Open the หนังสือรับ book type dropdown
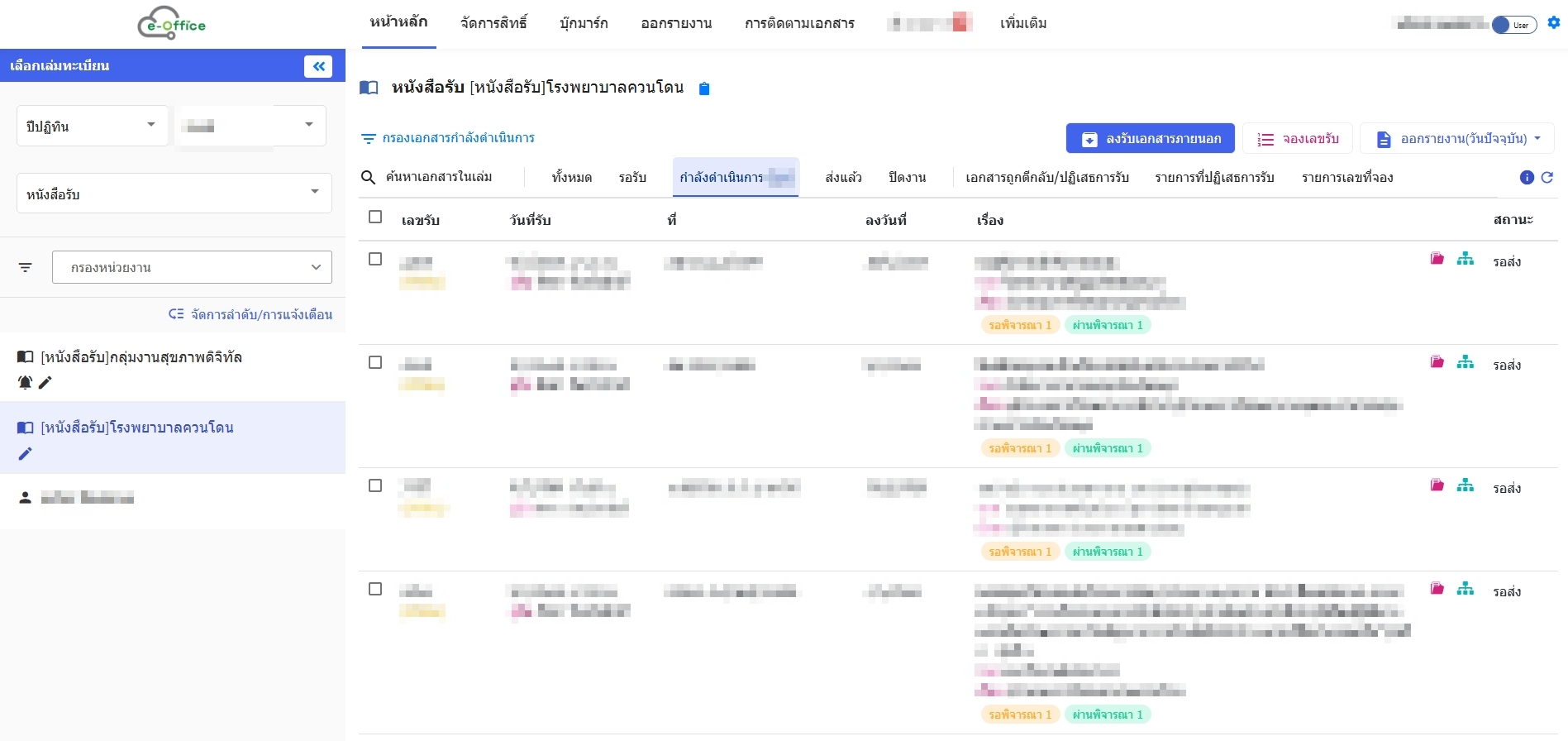The height and width of the screenshot is (741, 1568). point(174,193)
